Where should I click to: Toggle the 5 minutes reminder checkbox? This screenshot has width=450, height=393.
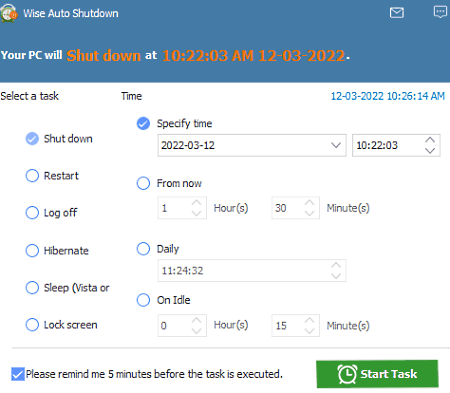pyautogui.click(x=18, y=374)
